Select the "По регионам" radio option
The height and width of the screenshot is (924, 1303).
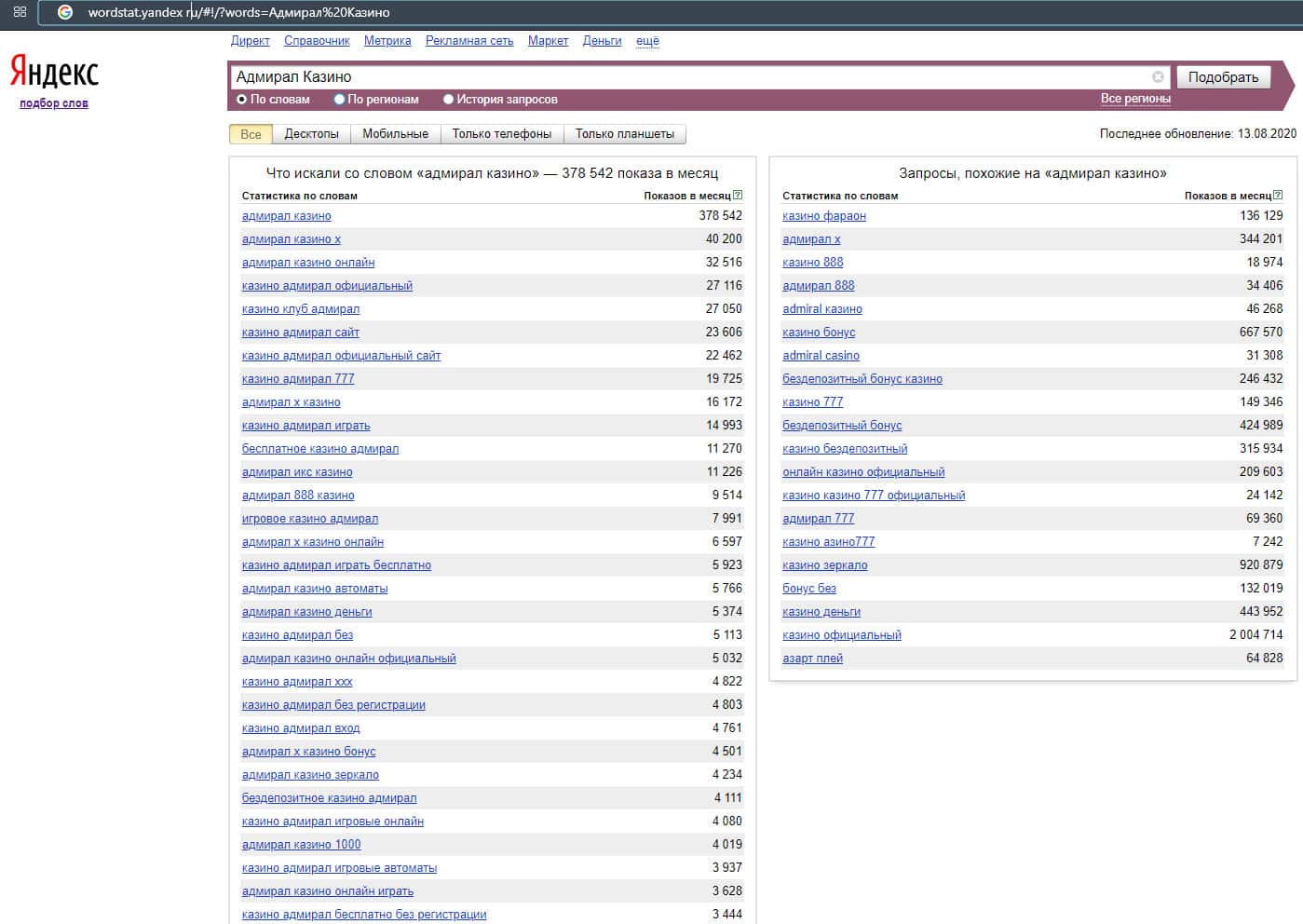[x=340, y=100]
